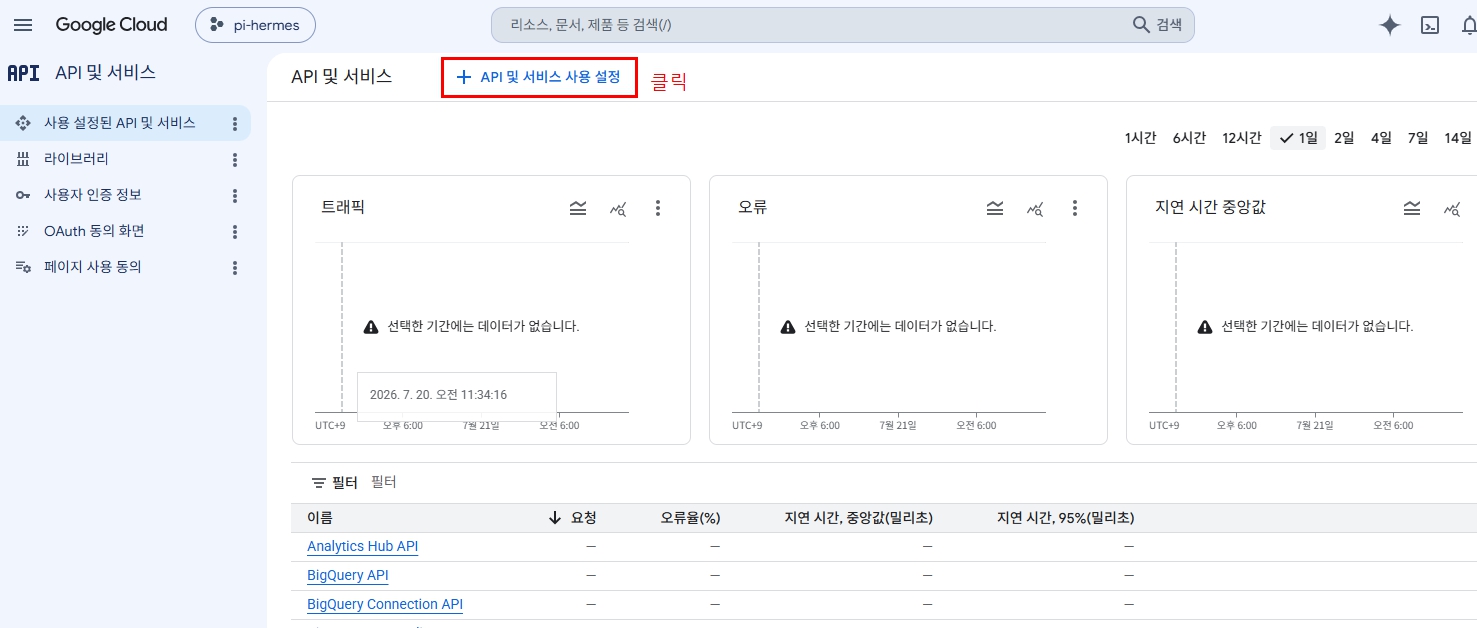Viewport: 1477px width, 628px height.
Task: Click the 오류 chart no-data warning message
Action: pyautogui.click(x=888, y=326)
